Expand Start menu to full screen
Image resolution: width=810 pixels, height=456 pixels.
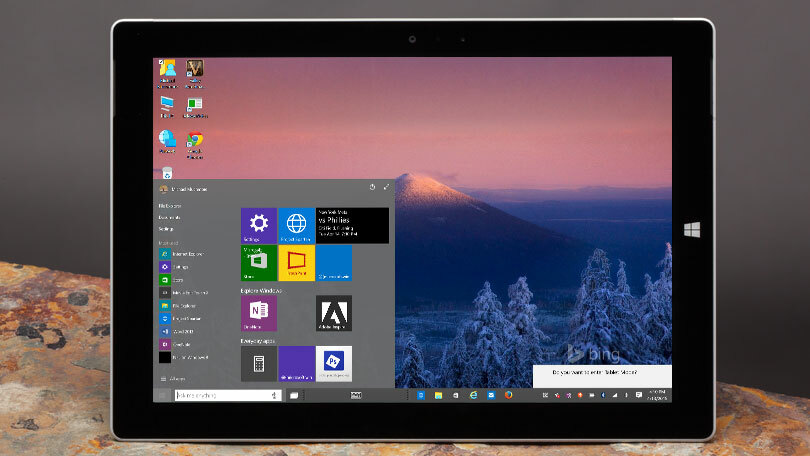click(x=387, y=187)
